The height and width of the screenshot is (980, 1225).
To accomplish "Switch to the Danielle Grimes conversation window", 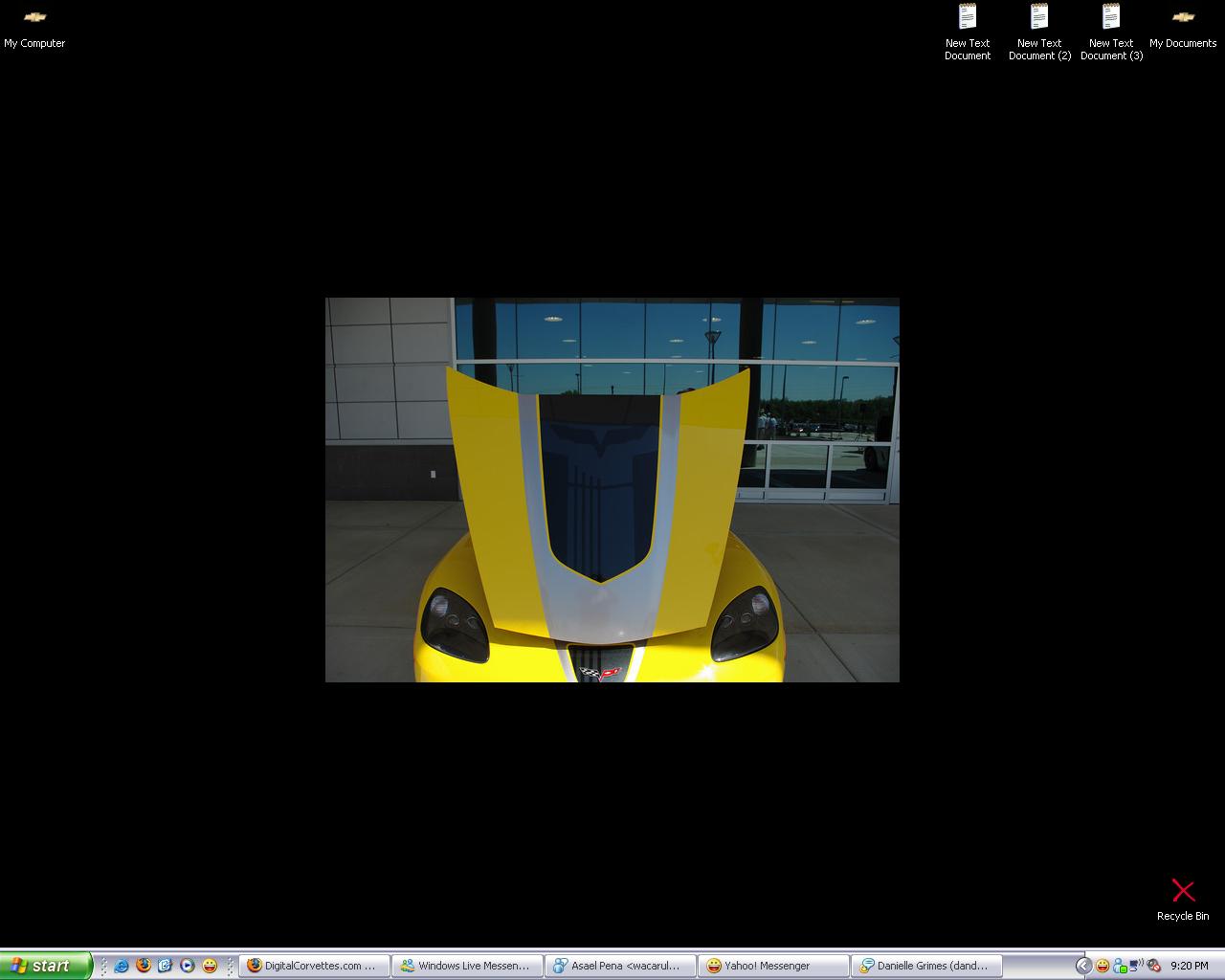I will pyautogui.click(x=926, y=965).
